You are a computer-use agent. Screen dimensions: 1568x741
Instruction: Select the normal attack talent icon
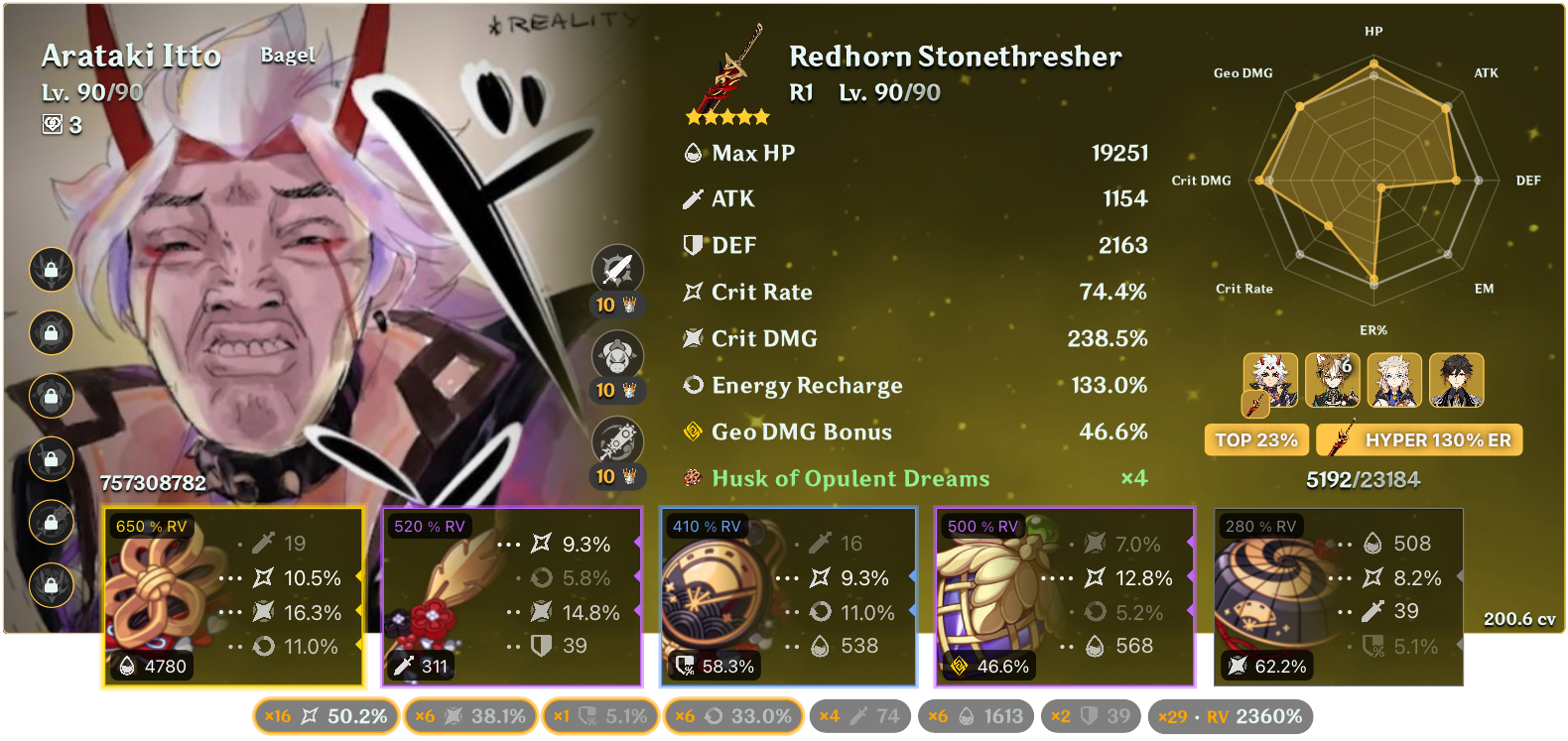point(617,270)
